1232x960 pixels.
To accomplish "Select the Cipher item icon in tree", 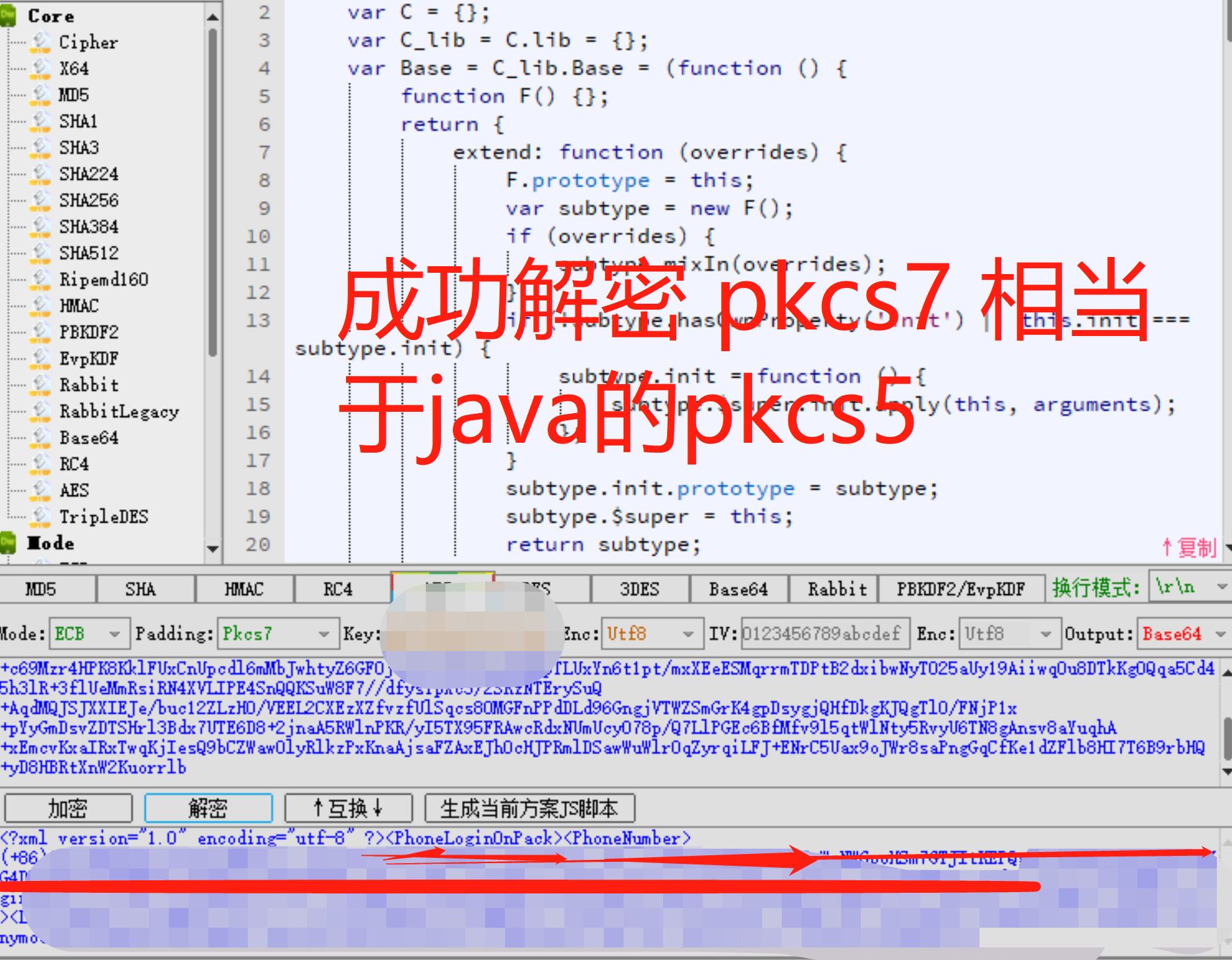I will coord(40,42).
